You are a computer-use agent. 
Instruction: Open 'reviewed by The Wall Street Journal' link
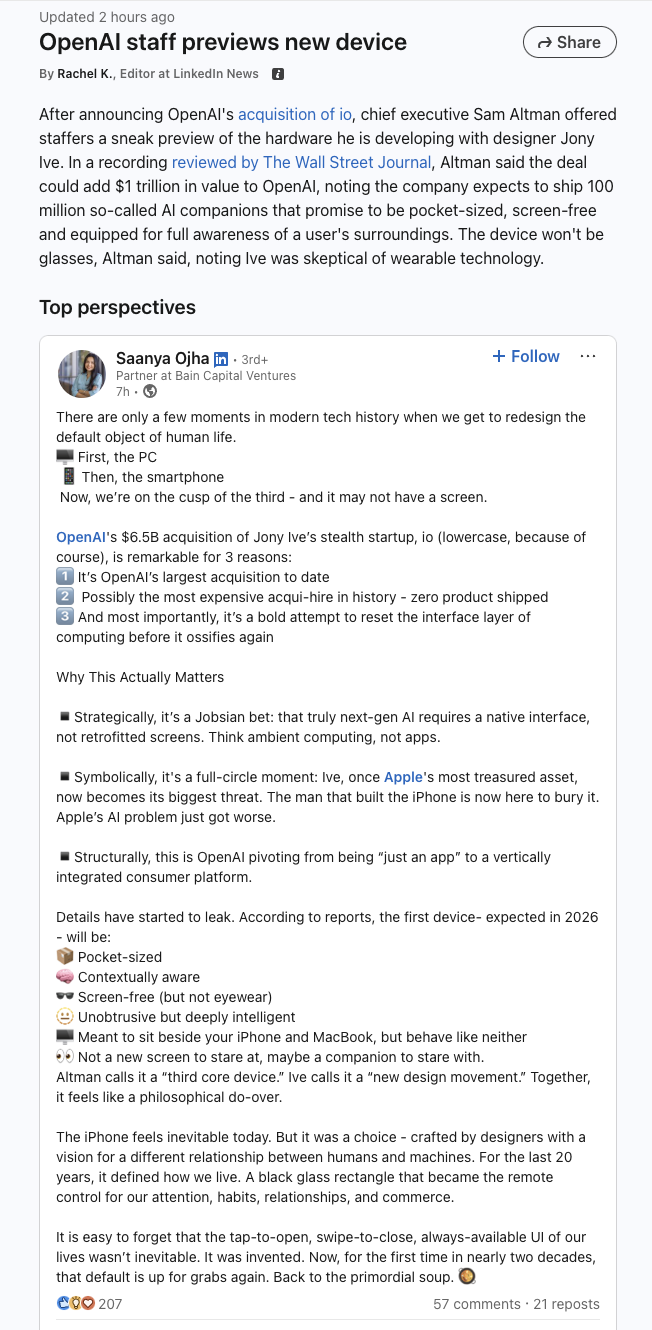pos(301,162)
